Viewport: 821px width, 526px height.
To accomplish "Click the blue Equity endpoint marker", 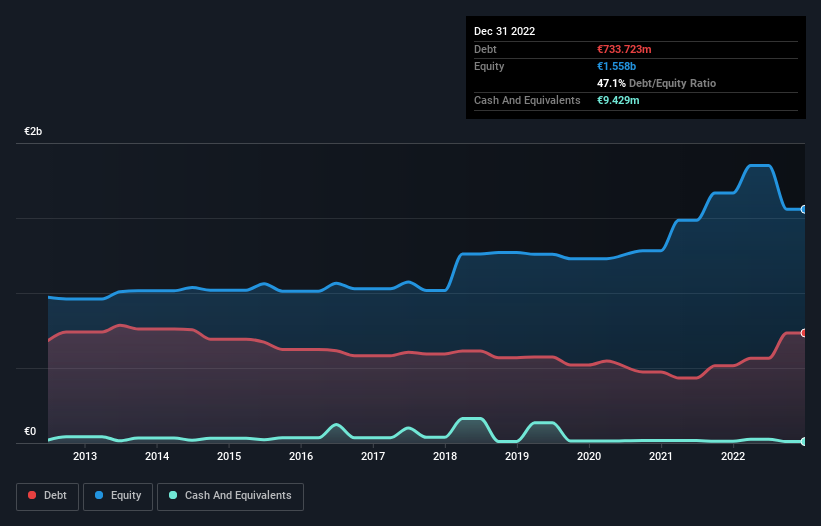I will pyautogui.click(x=804, y=209).
